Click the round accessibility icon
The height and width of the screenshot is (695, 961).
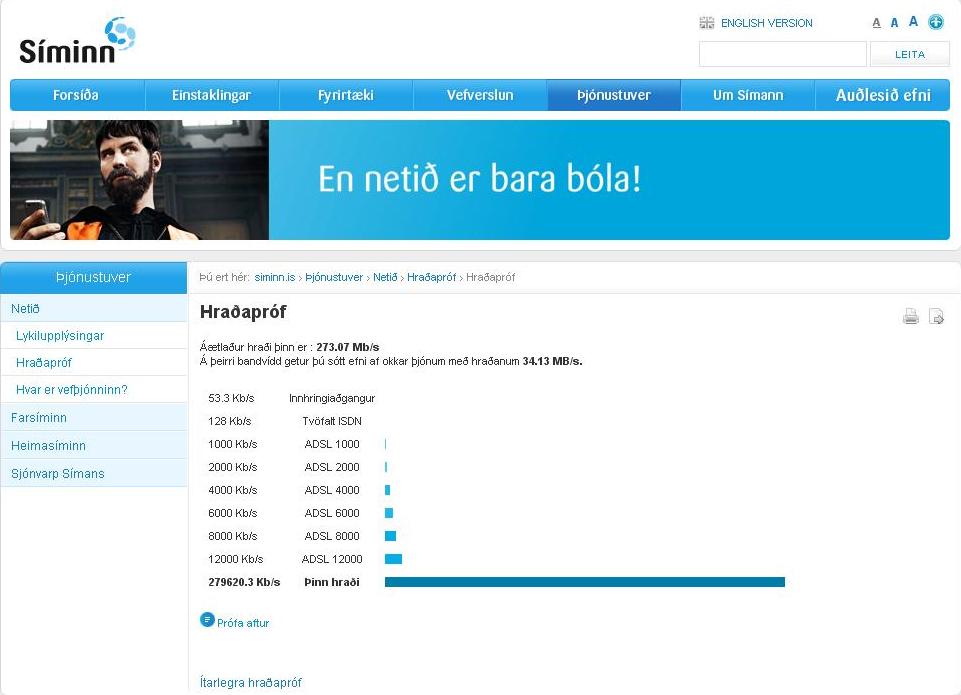936,22
